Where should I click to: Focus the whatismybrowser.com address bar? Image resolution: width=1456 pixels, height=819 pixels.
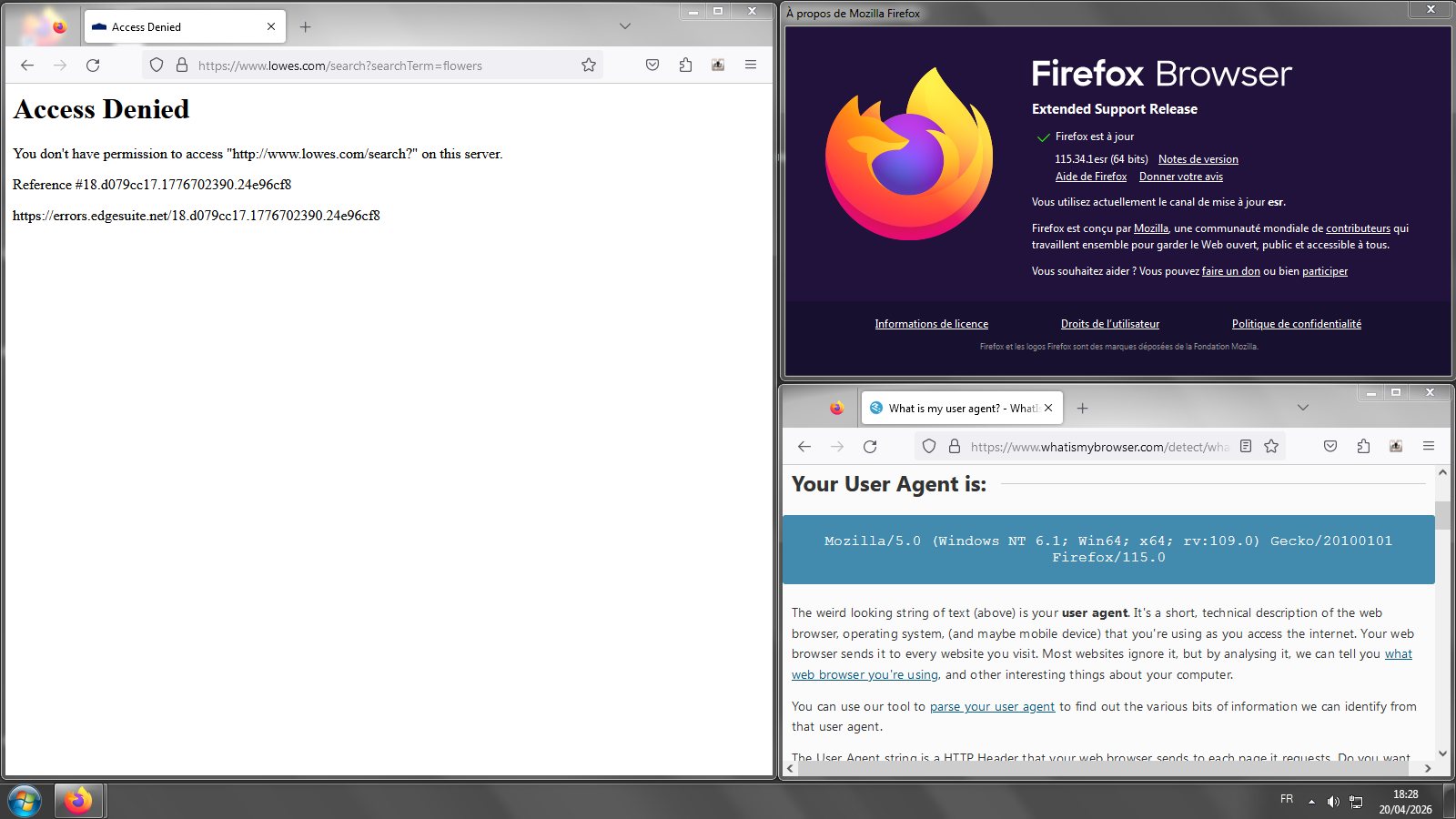tap(1099, 447)
